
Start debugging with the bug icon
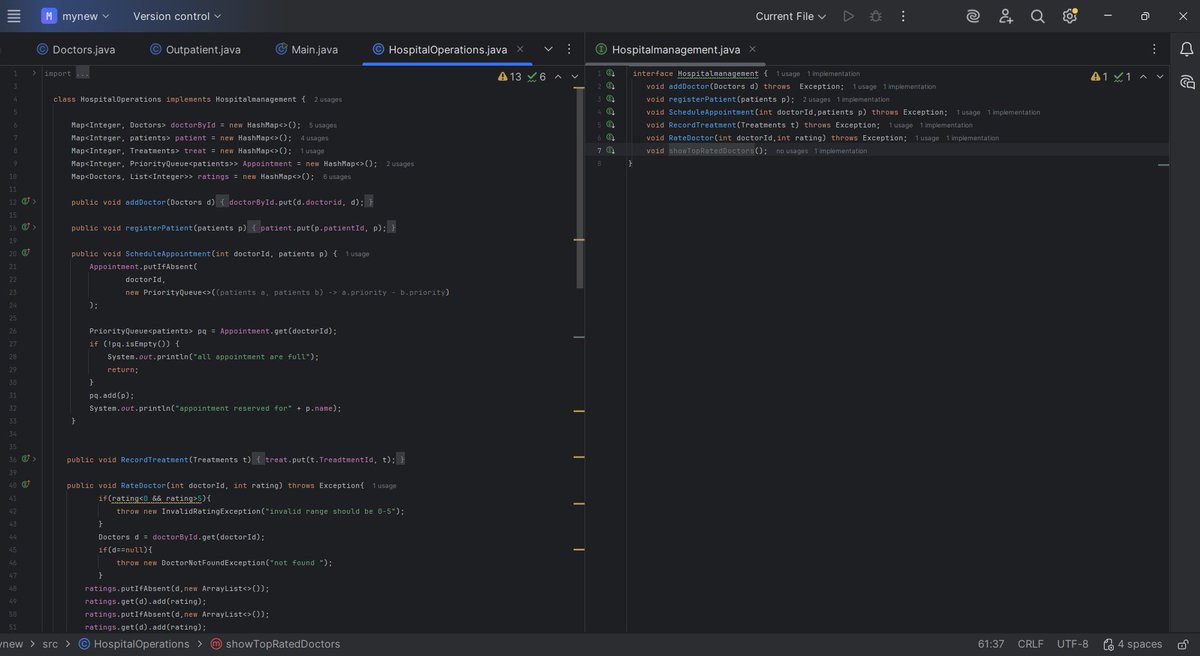(x=876, y=16)
